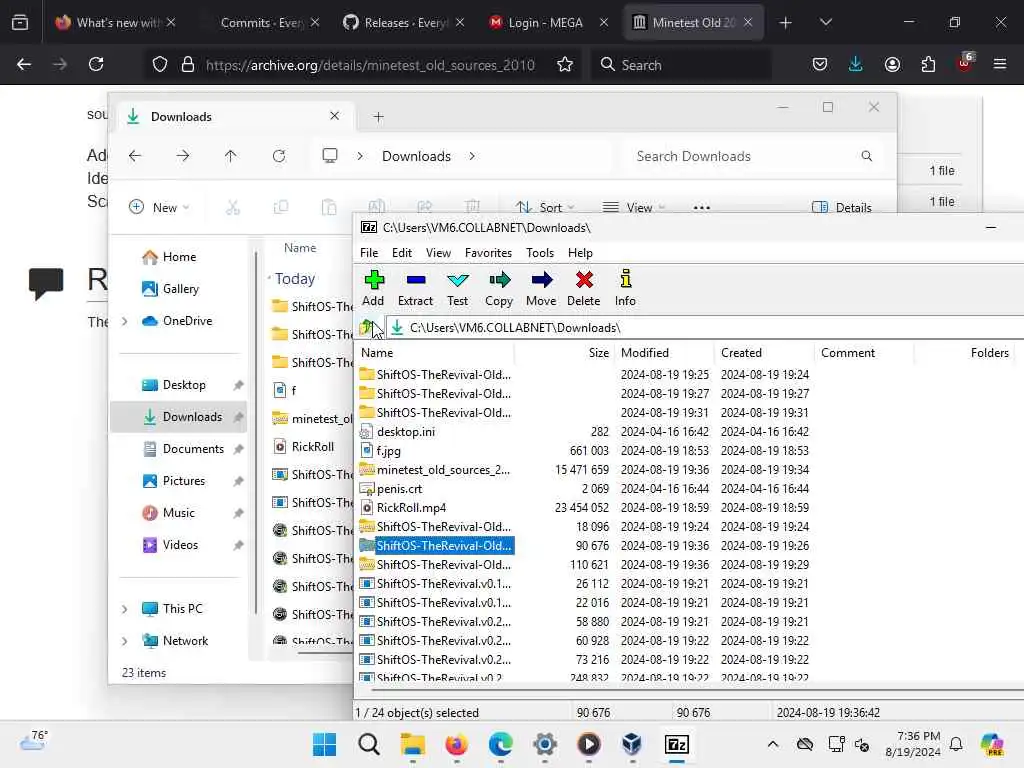Select f.jpg in 7-Zip file list
The height and width of the screenshot is (768, 1024).
(x=389, y=451)
